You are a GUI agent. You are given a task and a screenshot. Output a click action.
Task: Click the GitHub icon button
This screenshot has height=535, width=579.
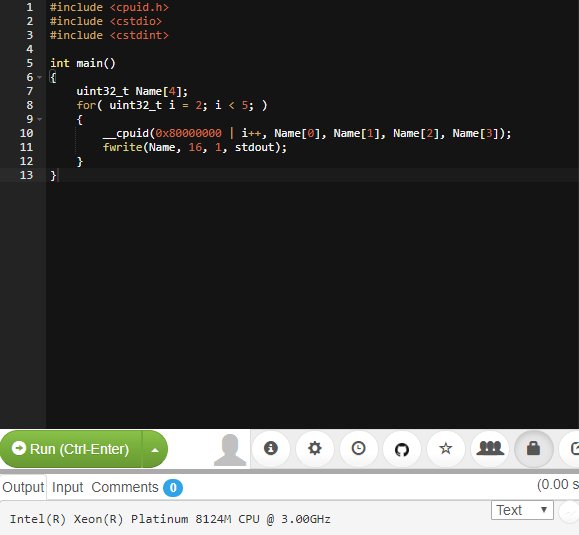(402, 449)
